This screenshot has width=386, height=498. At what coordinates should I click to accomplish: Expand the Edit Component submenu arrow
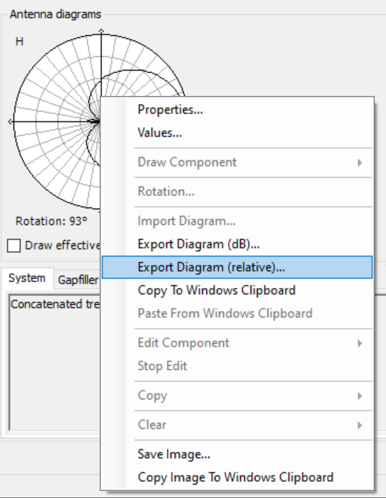[x=359, y=343]
